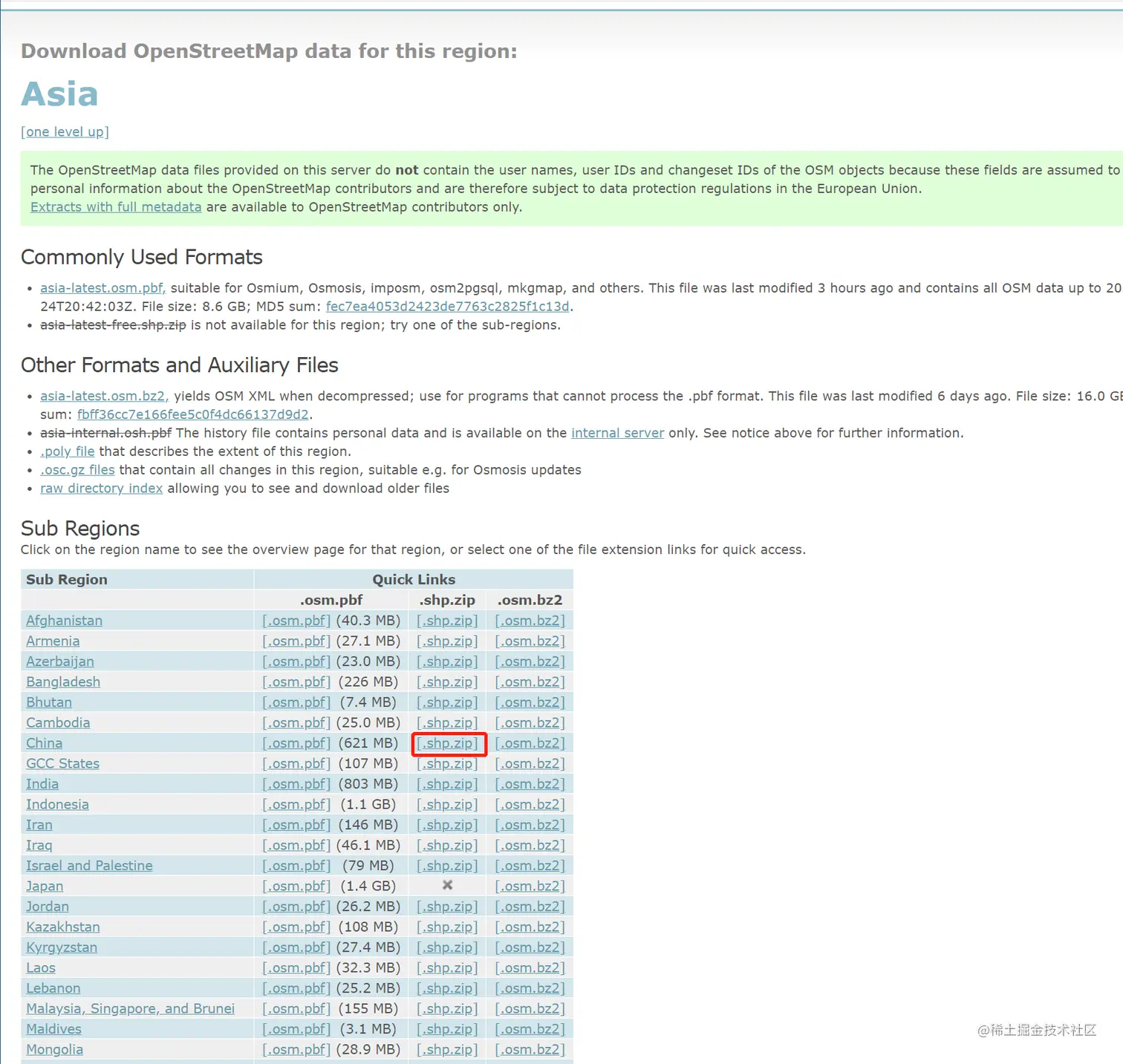The height and width of the screenshot is (1064, 1123).
Task: Open the China sub region page
Action: coord(45,743)
